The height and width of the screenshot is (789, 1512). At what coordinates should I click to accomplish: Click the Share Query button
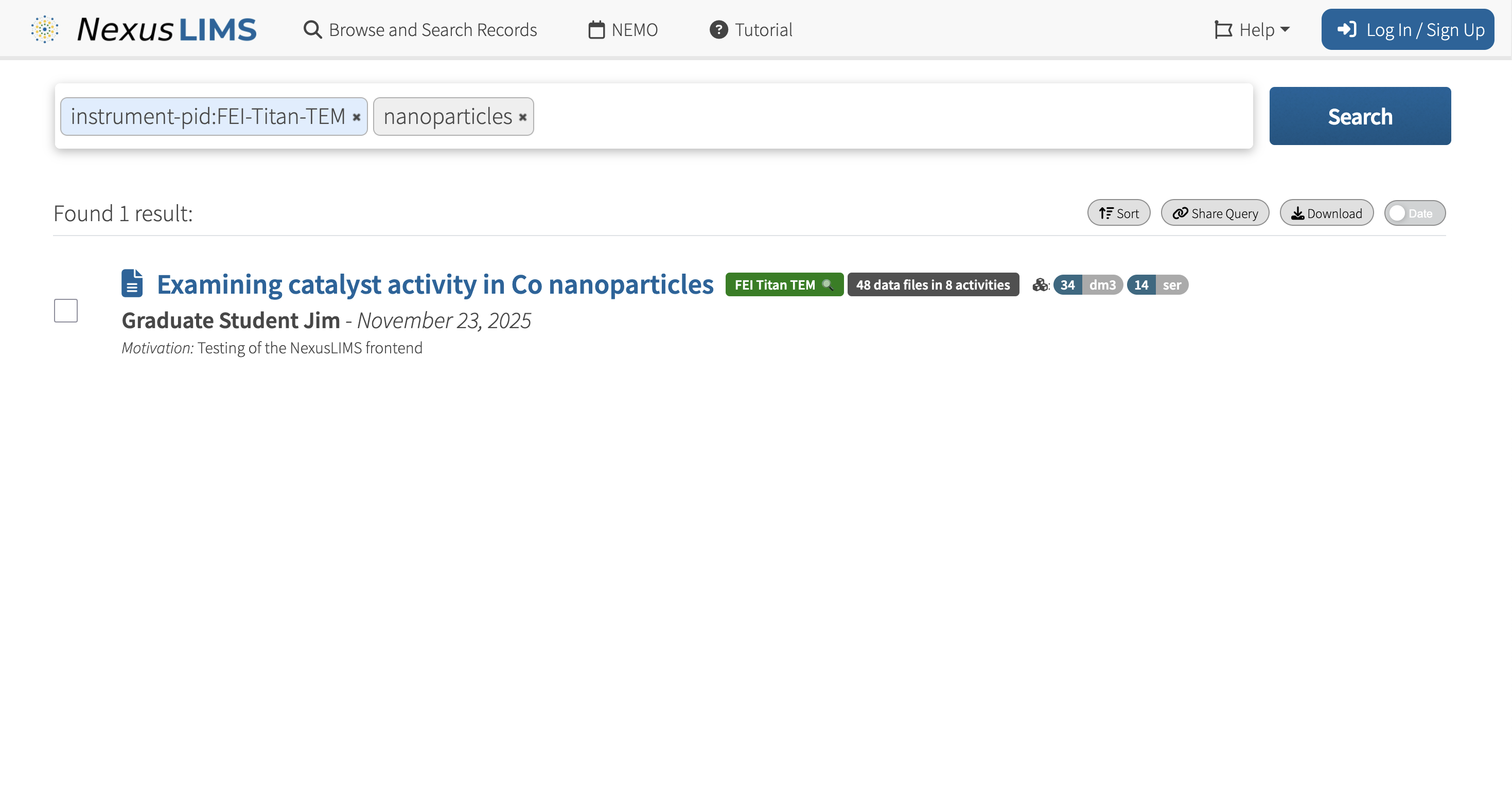click(1215, 213)
